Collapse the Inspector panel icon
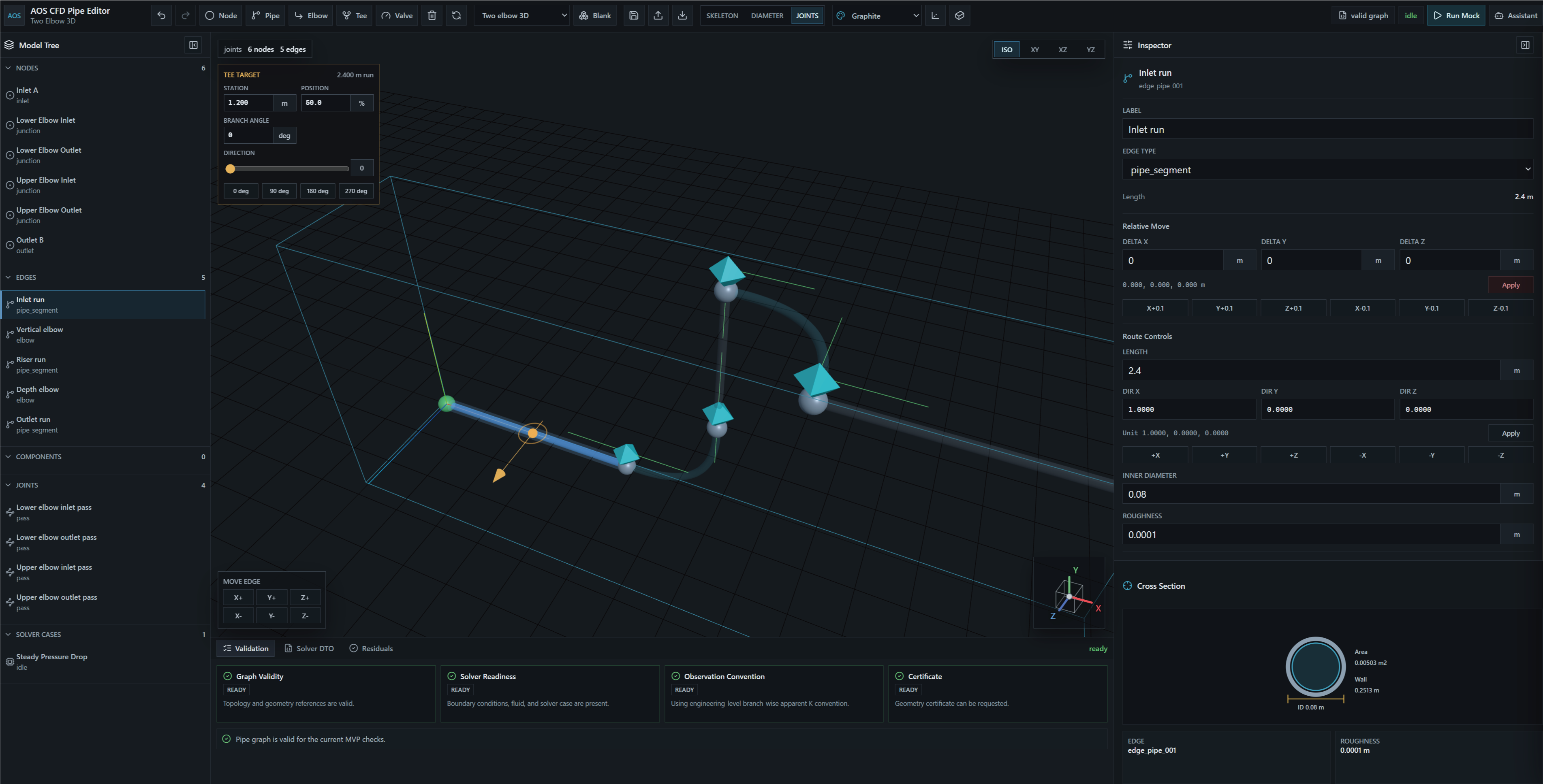This screenshot has width=1543, height=784. pyautogui.click(x=1525, y=45)
